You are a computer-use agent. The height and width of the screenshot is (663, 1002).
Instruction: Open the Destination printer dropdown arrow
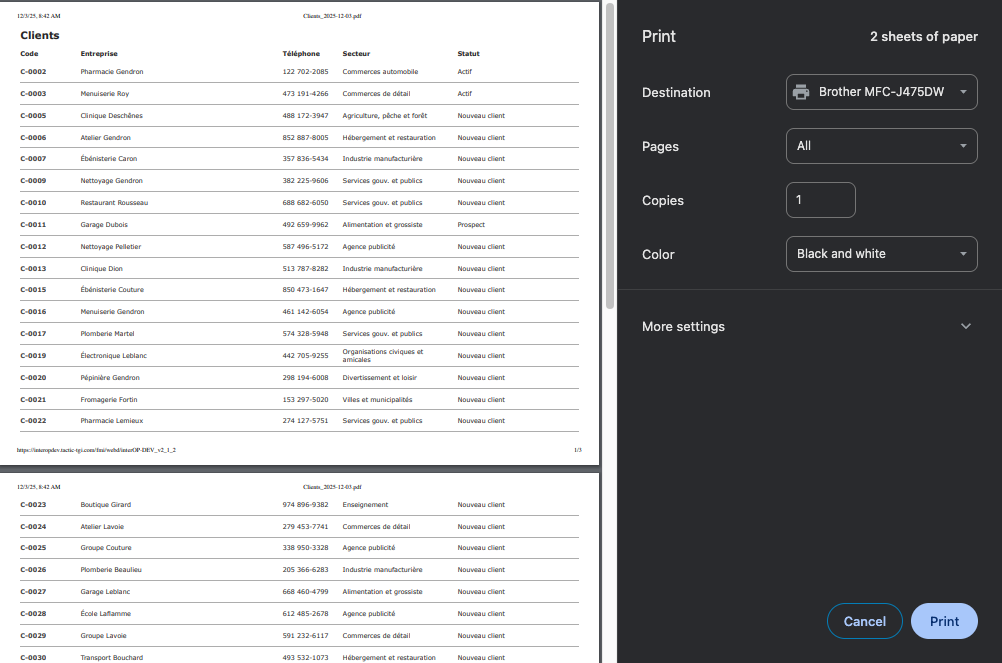coord(962,92)
